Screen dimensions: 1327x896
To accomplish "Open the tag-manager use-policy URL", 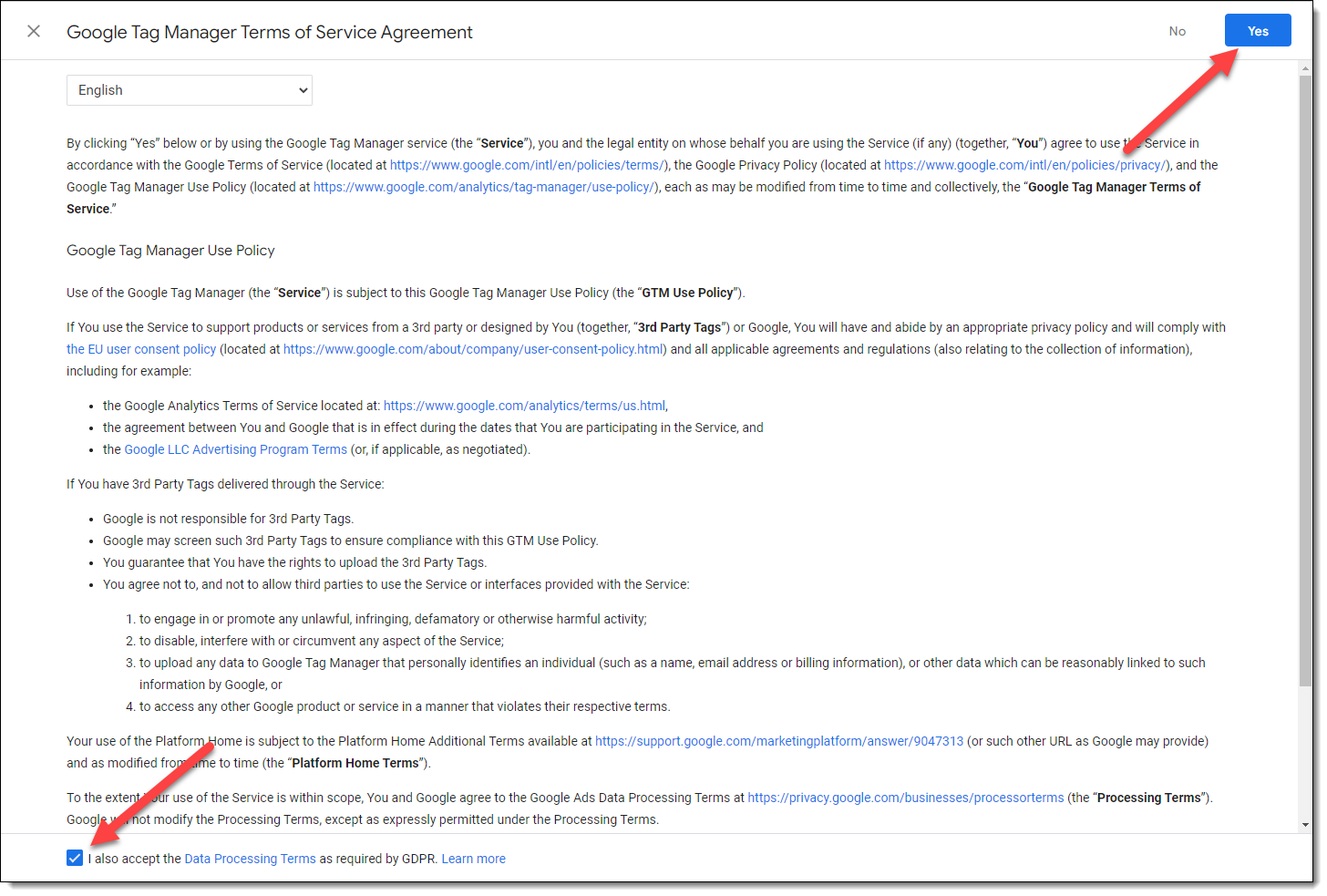I will pos(484,187).
